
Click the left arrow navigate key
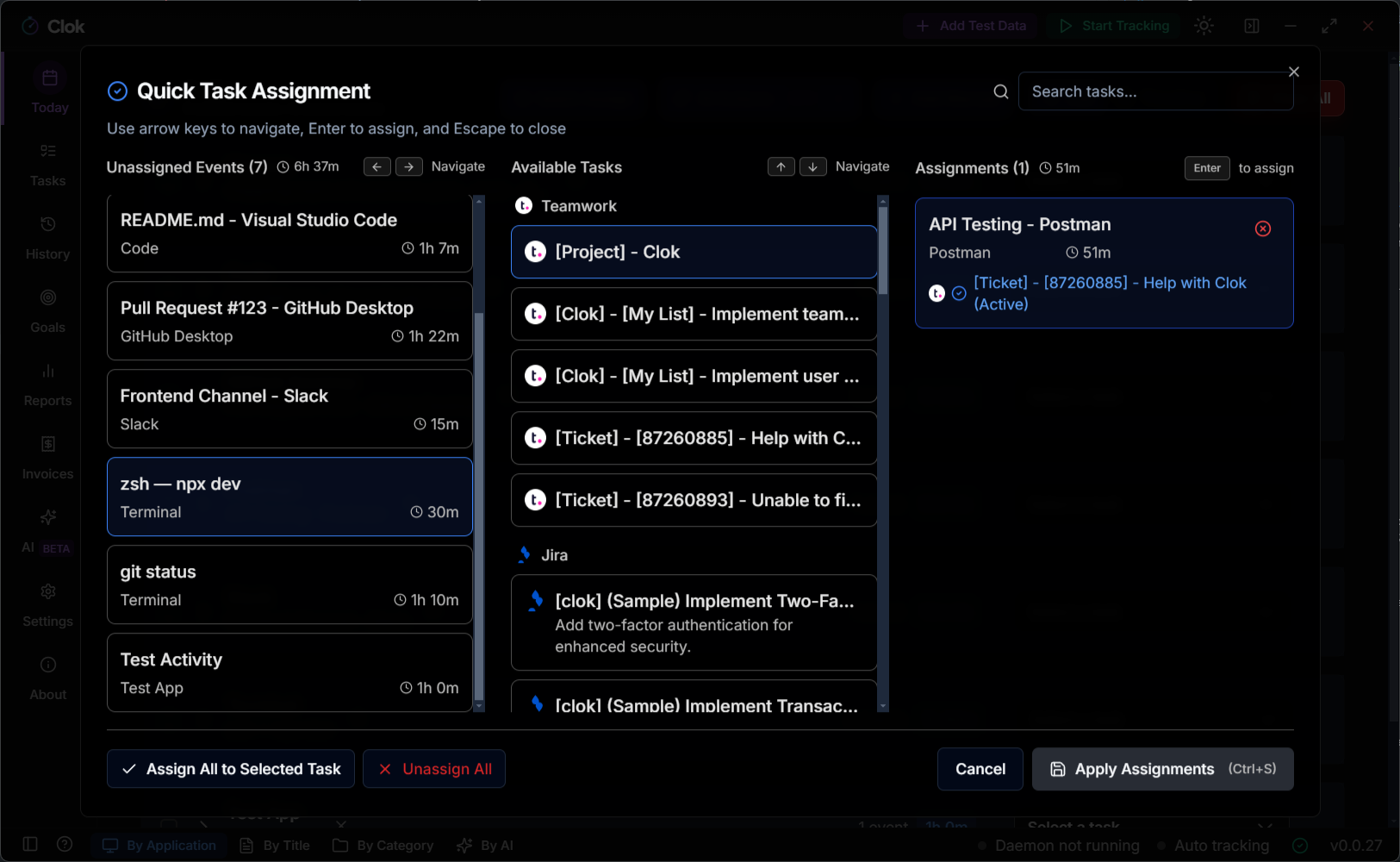click(376, 166)
